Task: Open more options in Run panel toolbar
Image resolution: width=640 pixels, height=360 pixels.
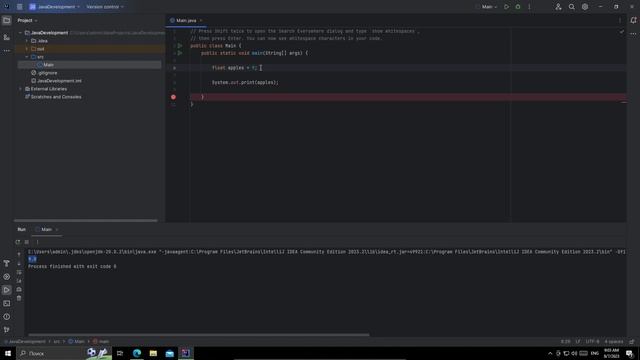Action: (37, 242)
